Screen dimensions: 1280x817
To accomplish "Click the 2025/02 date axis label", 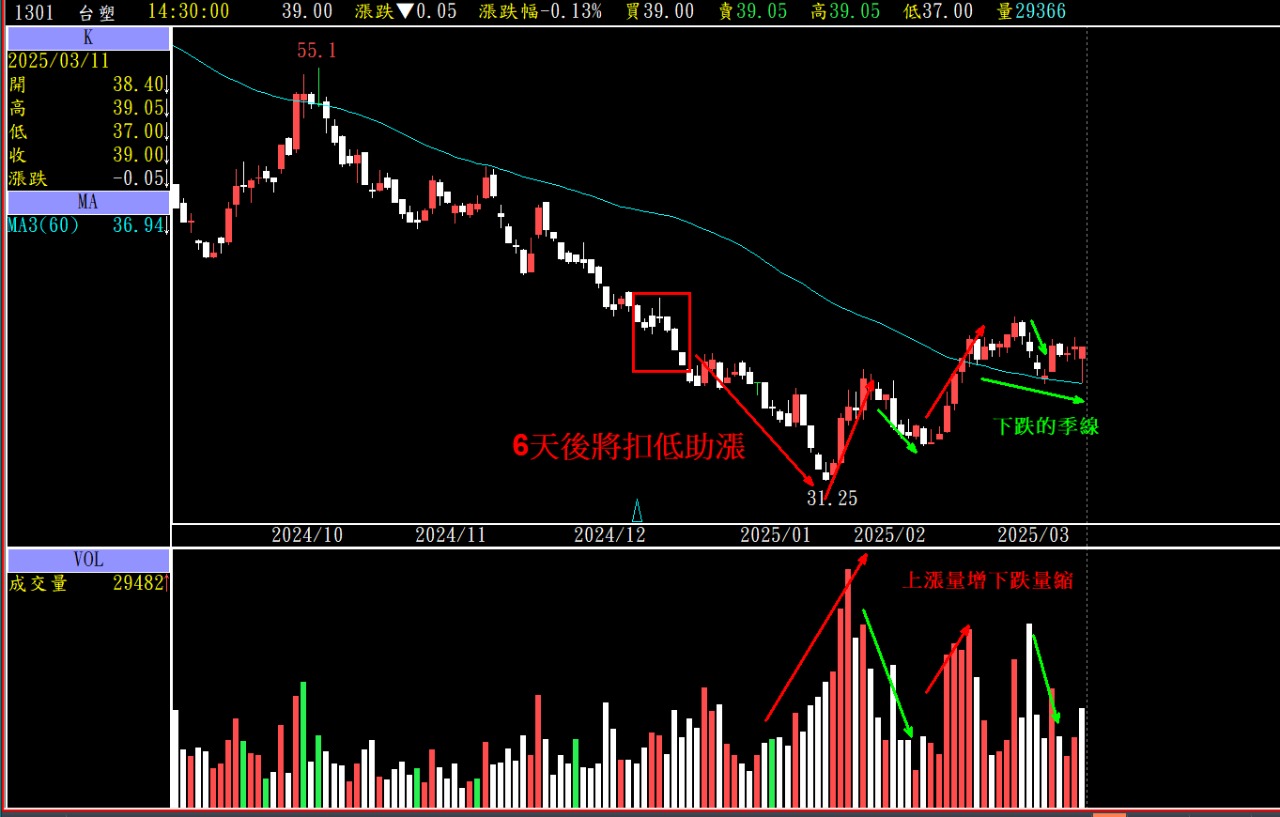I will click(x=890, y=535).
